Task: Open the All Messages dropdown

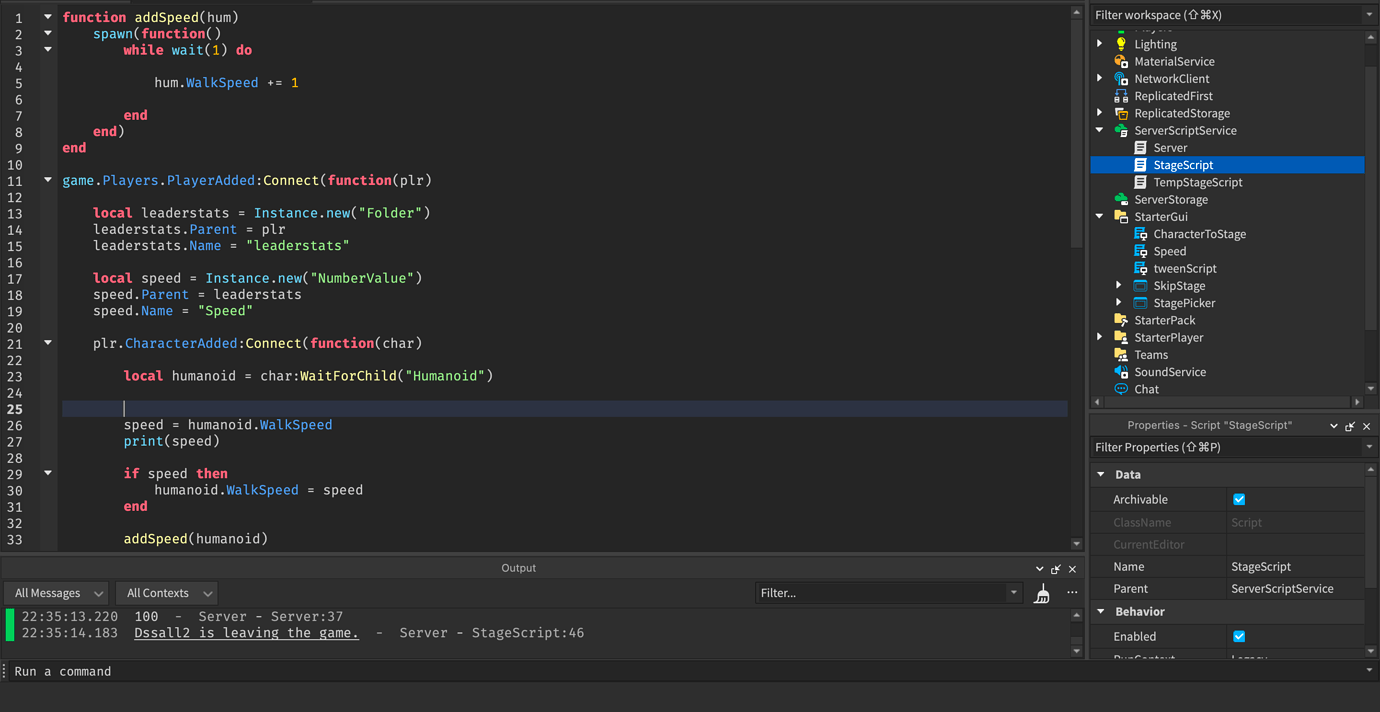Action: coord(55,592)
